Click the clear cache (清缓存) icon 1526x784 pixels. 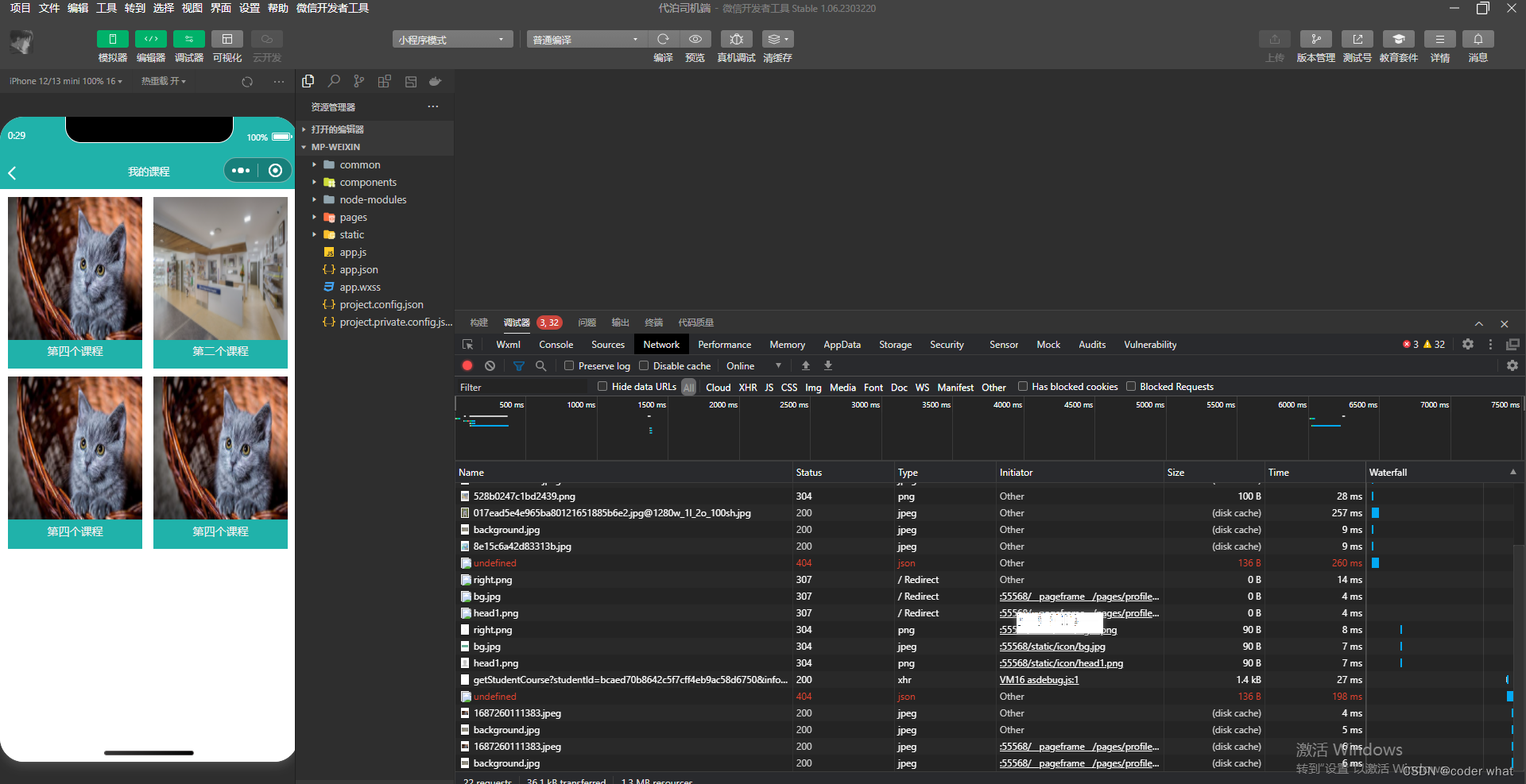(777, 39)
